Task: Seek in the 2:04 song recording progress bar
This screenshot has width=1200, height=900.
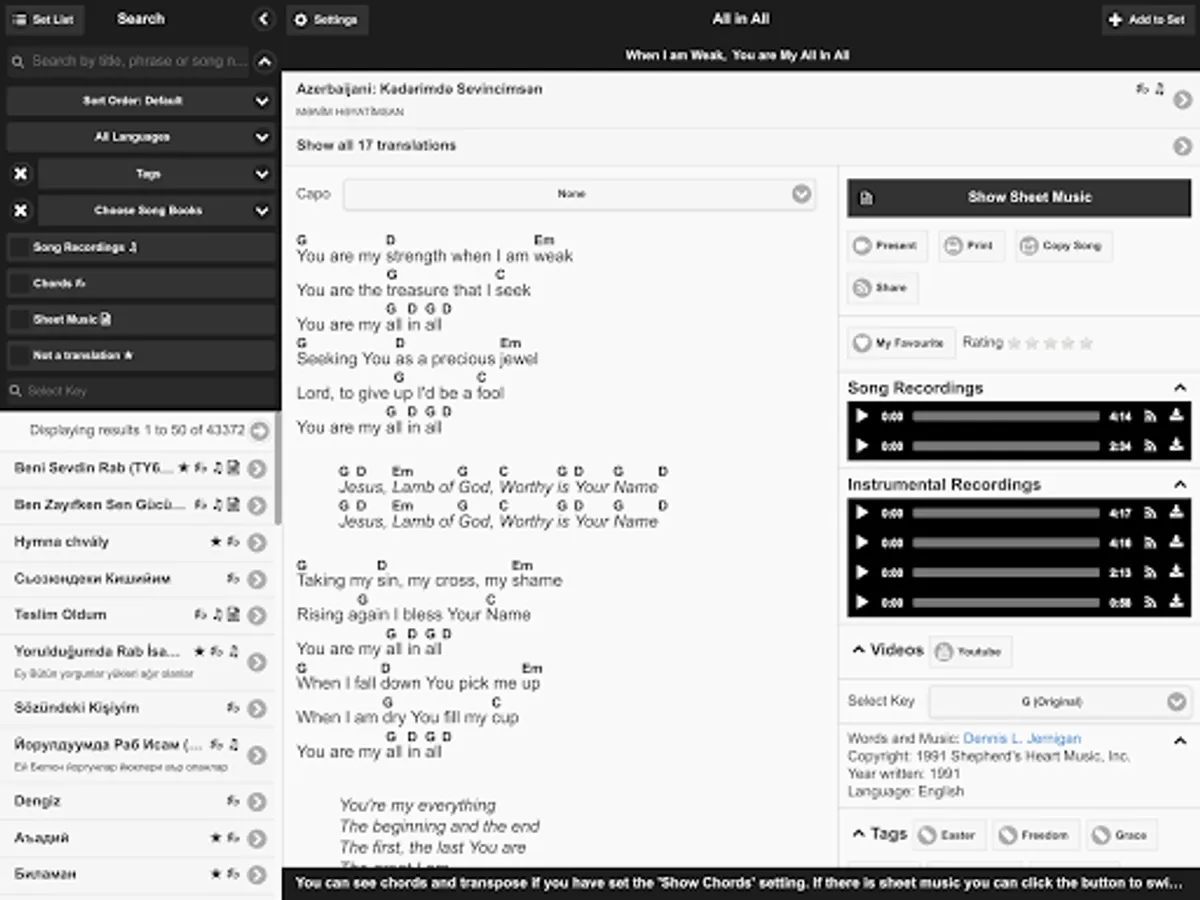Action: [1006, 446]
